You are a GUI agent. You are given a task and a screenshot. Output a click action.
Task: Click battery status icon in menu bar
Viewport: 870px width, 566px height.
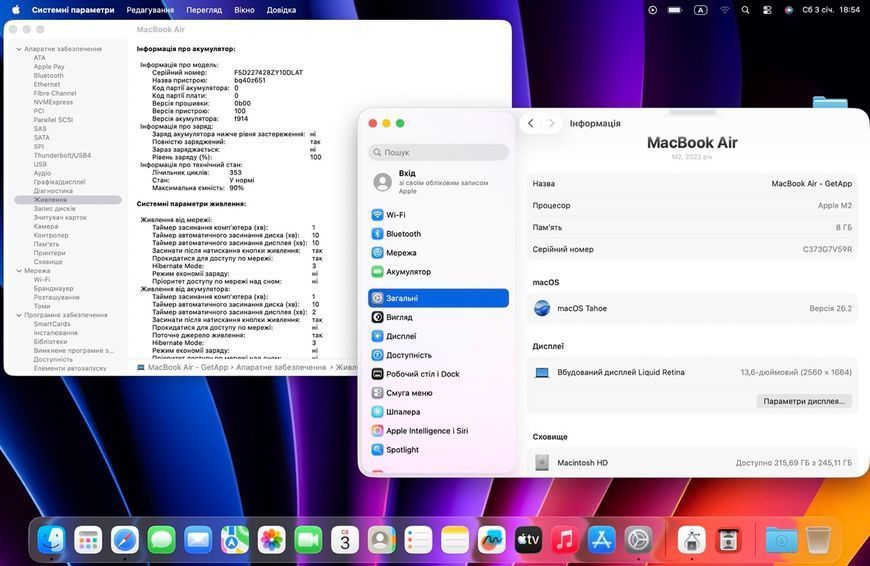(x=675, y=9)
